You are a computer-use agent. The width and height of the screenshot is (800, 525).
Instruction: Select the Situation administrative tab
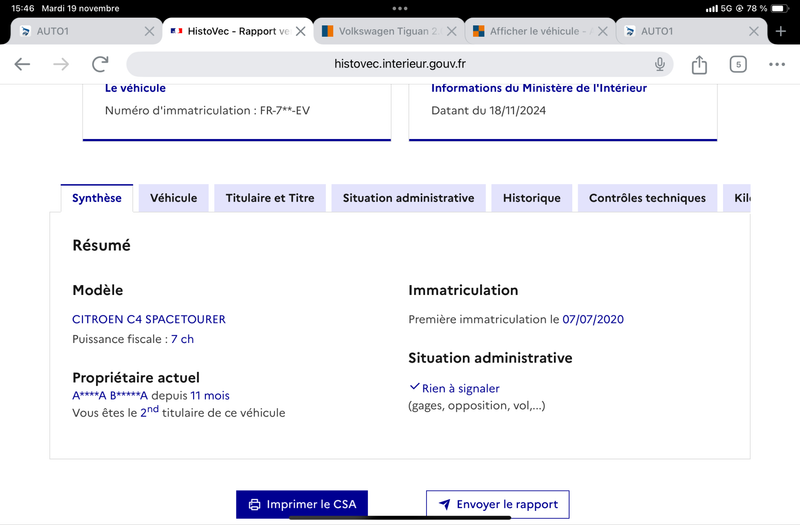(x=408, y=198)
